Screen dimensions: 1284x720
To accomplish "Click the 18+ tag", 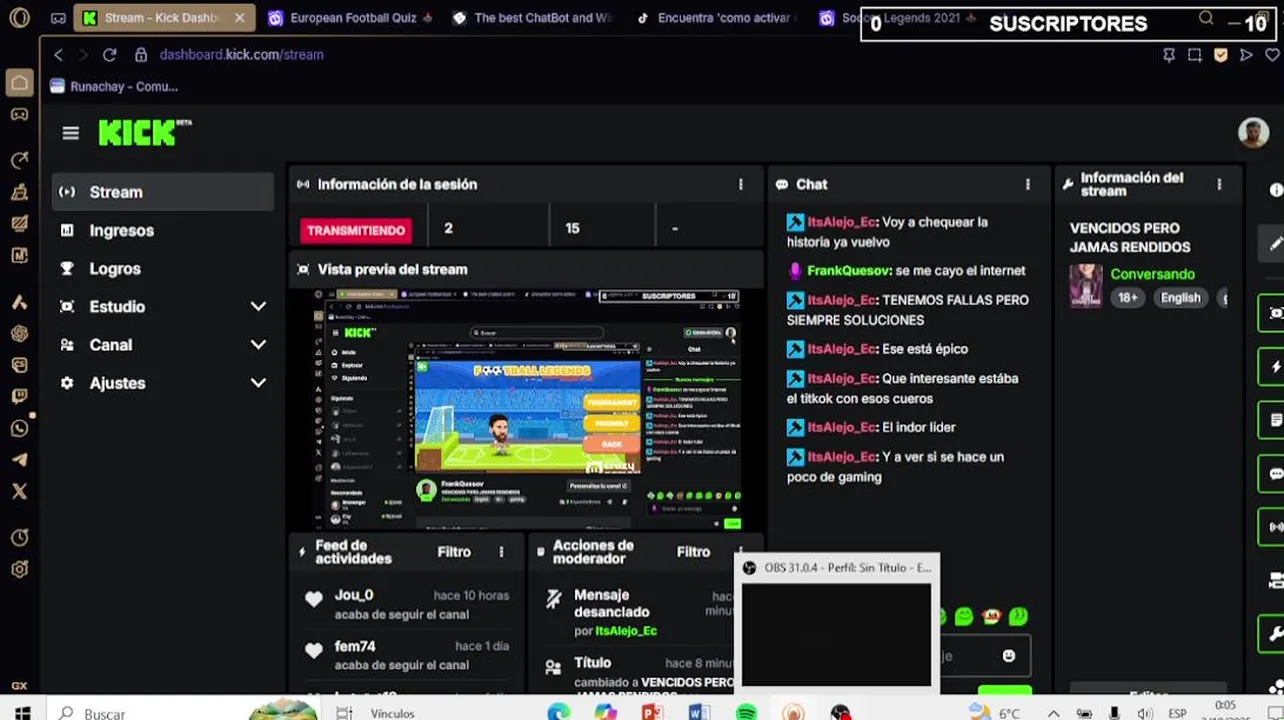I will tap(1128, 298).
